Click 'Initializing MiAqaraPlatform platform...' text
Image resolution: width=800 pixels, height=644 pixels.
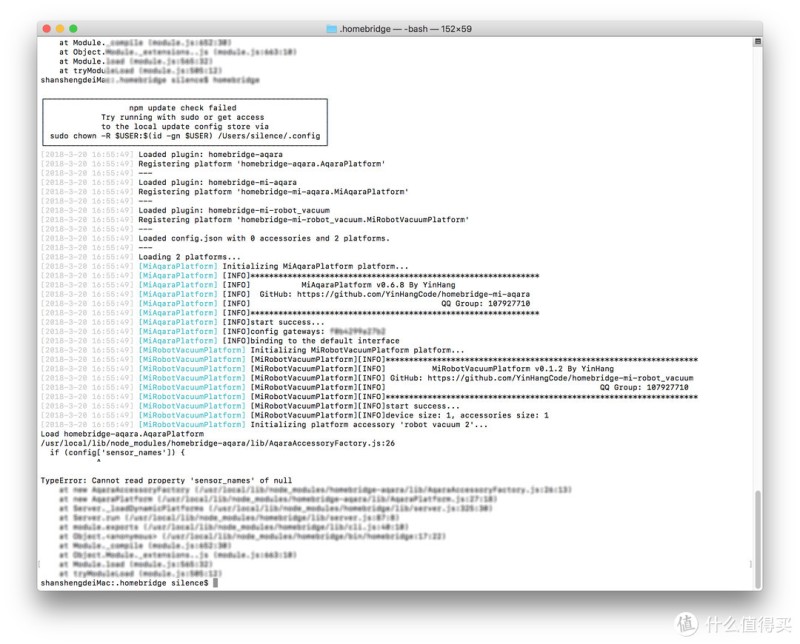315,266
